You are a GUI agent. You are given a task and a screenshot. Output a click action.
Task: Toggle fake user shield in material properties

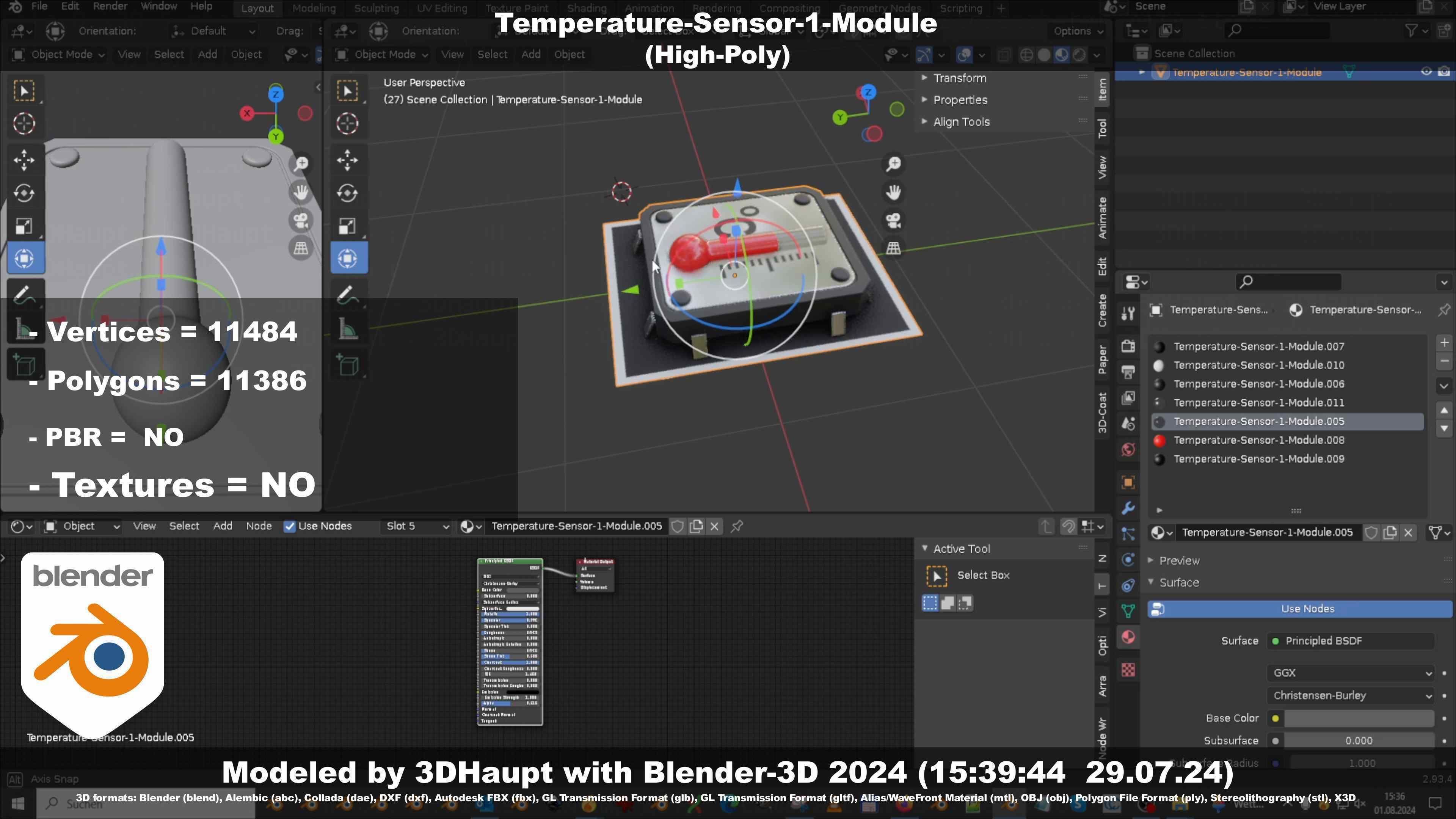point(1371,532)
